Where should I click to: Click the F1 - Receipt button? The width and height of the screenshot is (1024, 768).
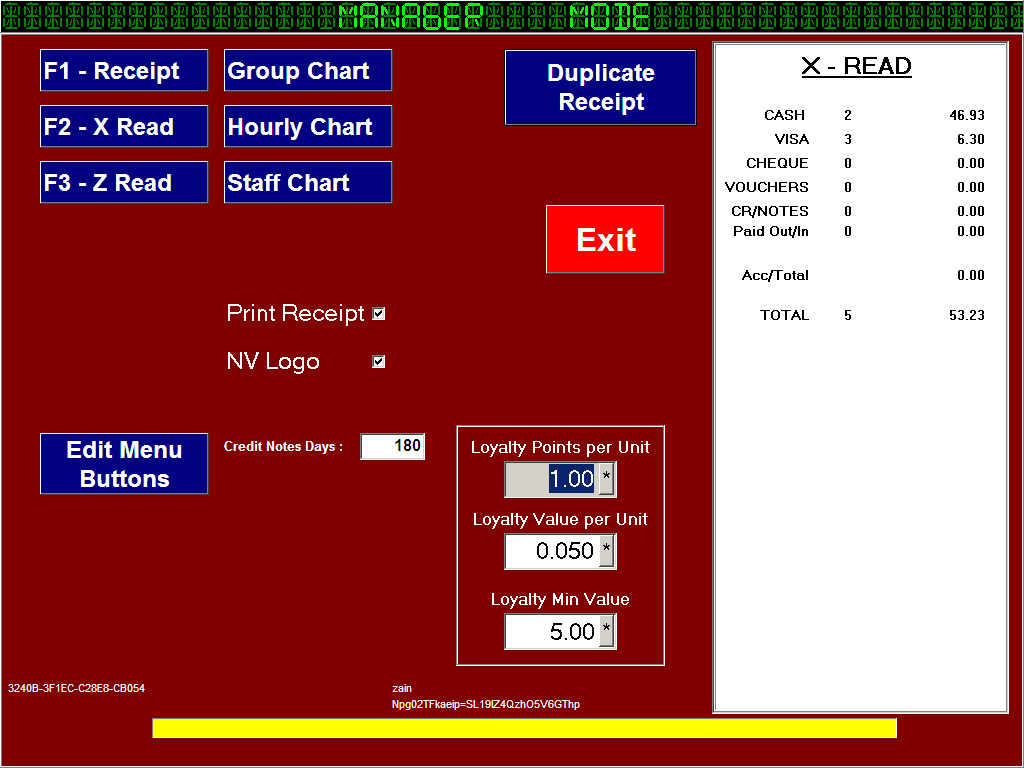coord(124,71)
